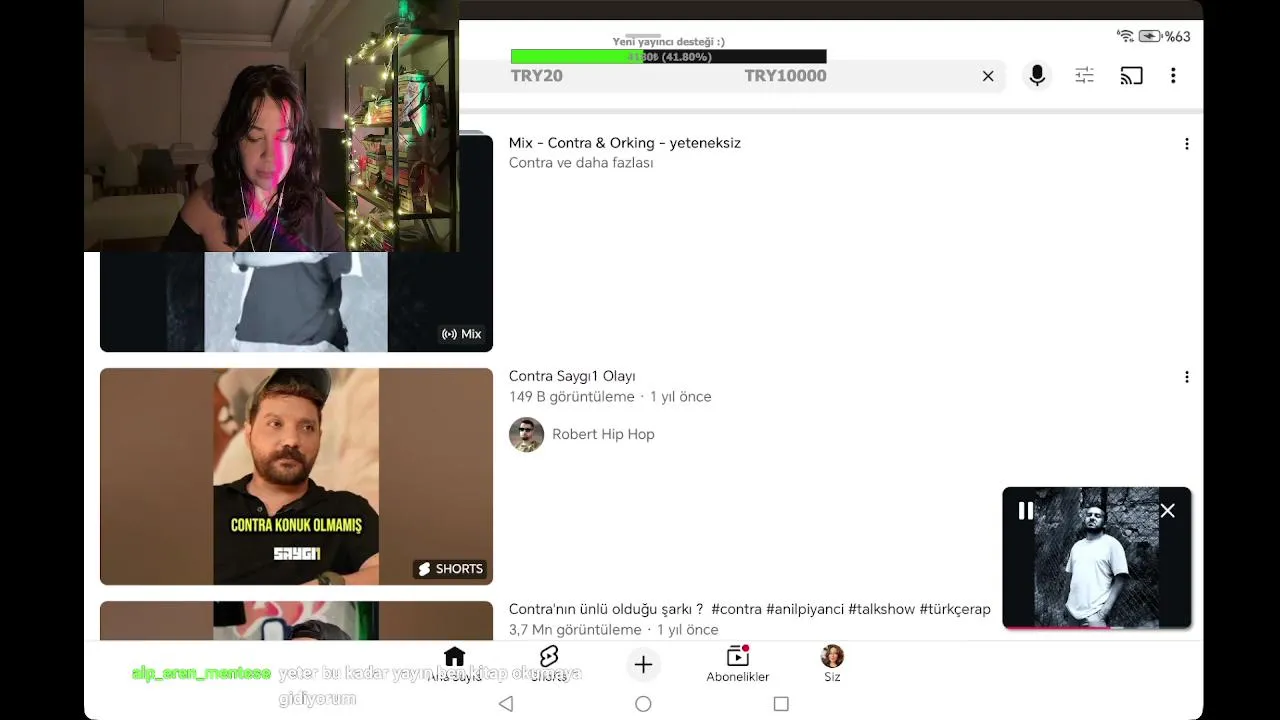Click the SHORTS badge on the thumbnail

[x=450, y=569]
